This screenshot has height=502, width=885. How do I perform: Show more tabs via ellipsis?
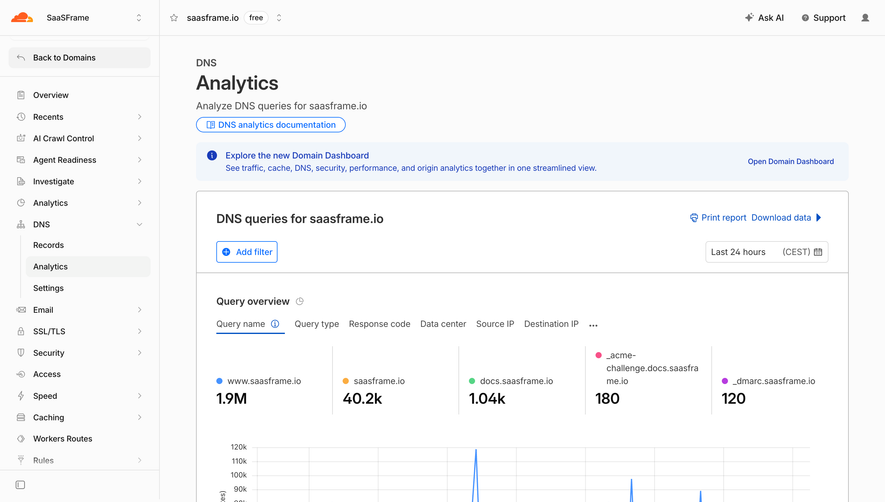coord(593,325)
